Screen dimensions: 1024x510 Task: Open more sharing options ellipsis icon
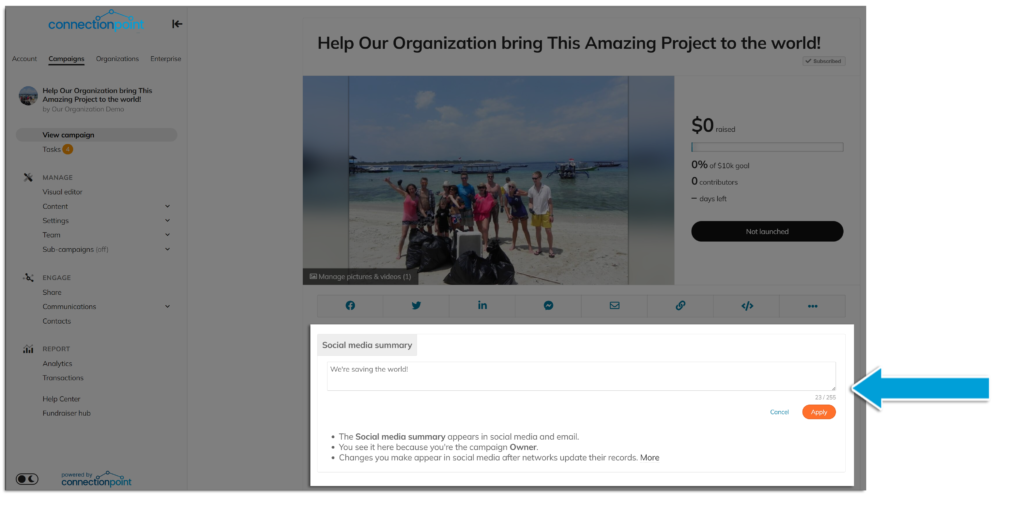[812, 306]
